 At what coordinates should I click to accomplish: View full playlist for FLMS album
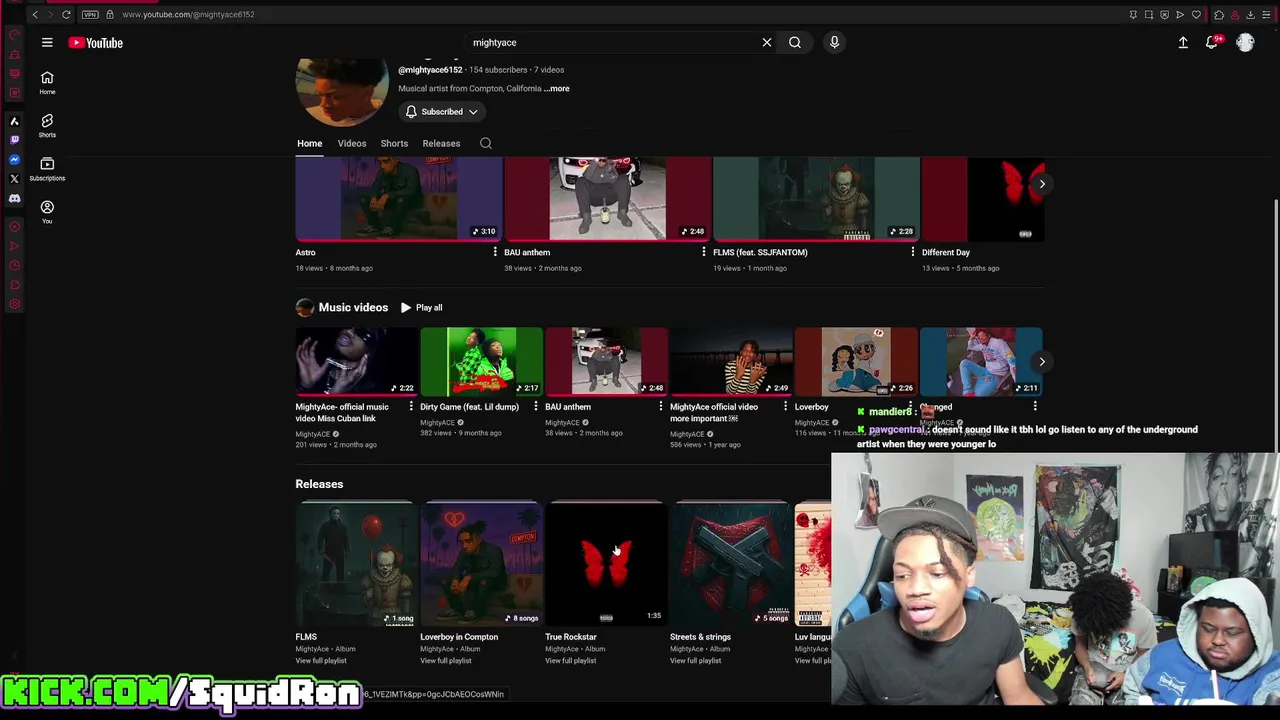coord(321,661)
